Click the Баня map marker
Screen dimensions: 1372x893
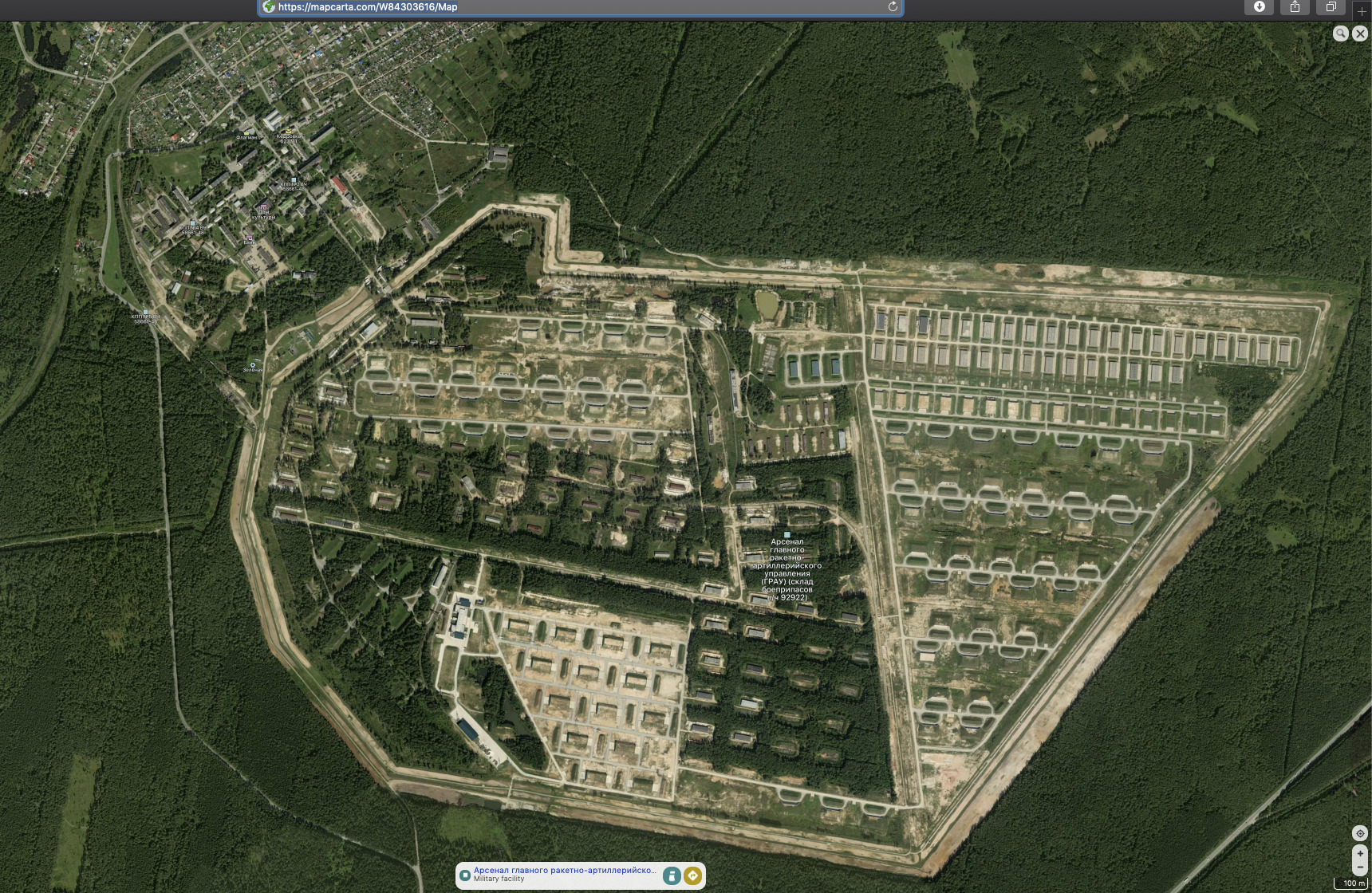tap(249, 238)
